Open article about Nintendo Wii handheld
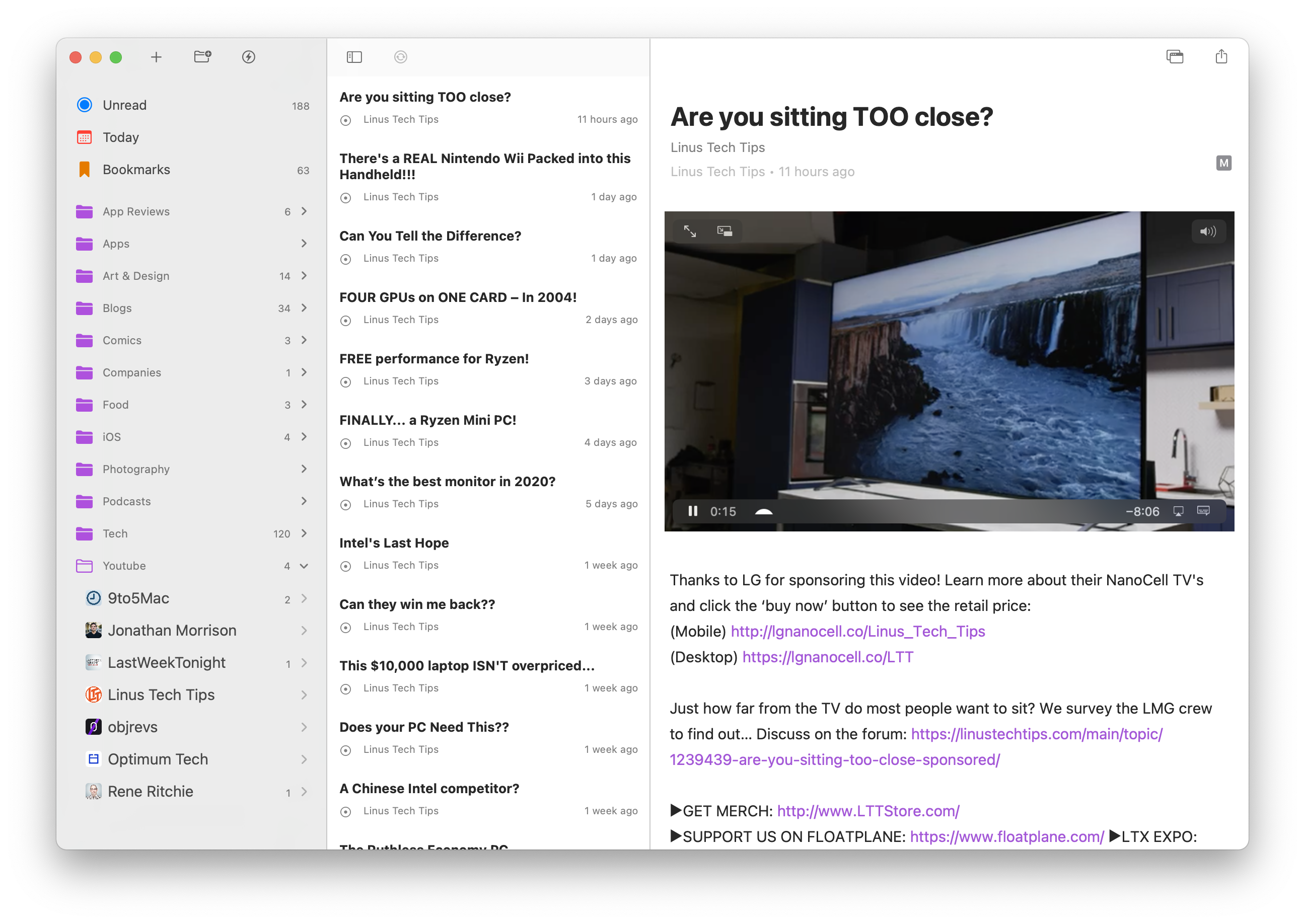This screenshot has width=1305, height=924. coord(488,177)
